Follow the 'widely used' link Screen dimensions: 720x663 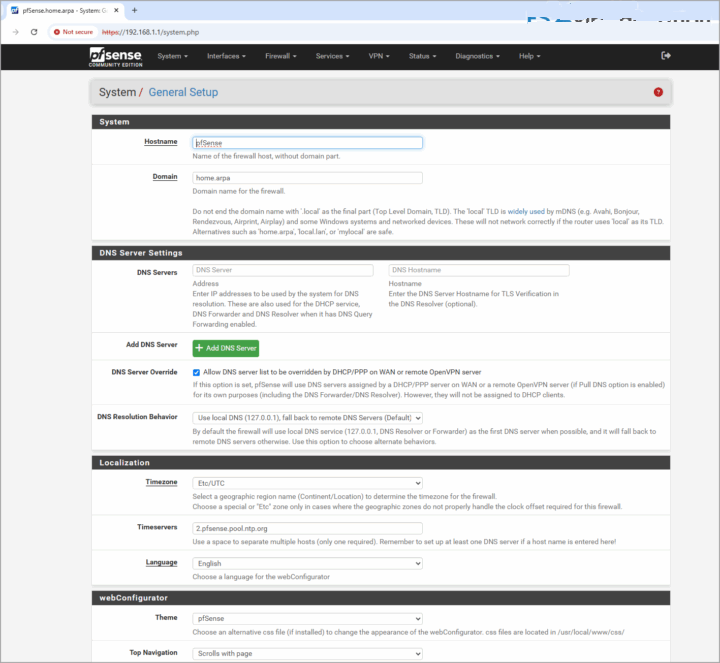[526, 211]
